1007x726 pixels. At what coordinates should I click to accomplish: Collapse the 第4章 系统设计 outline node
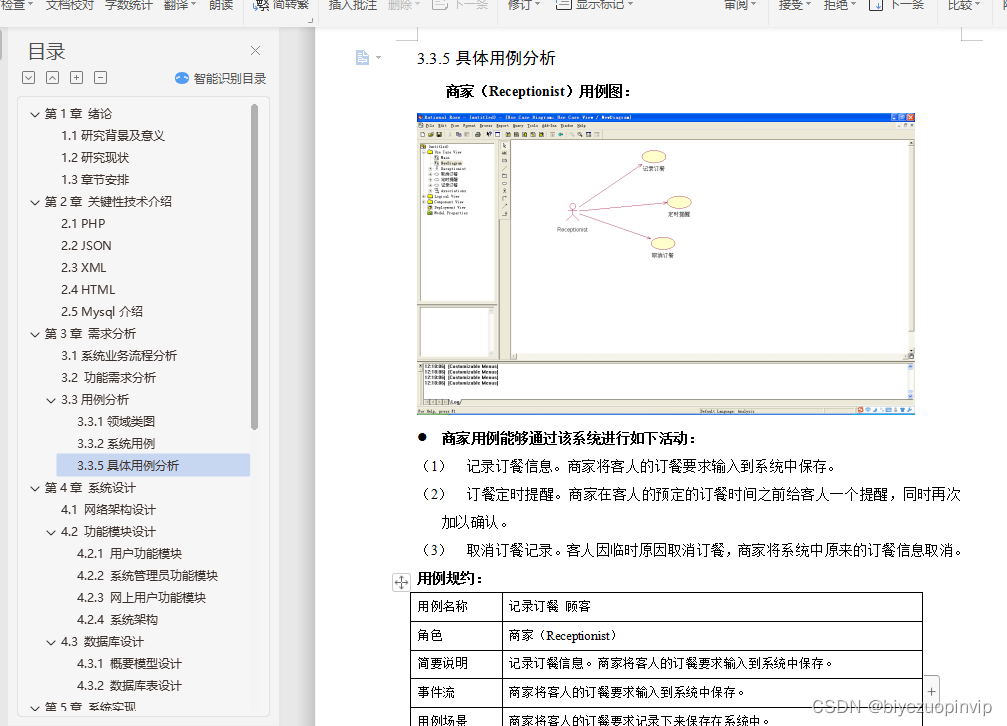pyautogui.click(x=35, y=488)
